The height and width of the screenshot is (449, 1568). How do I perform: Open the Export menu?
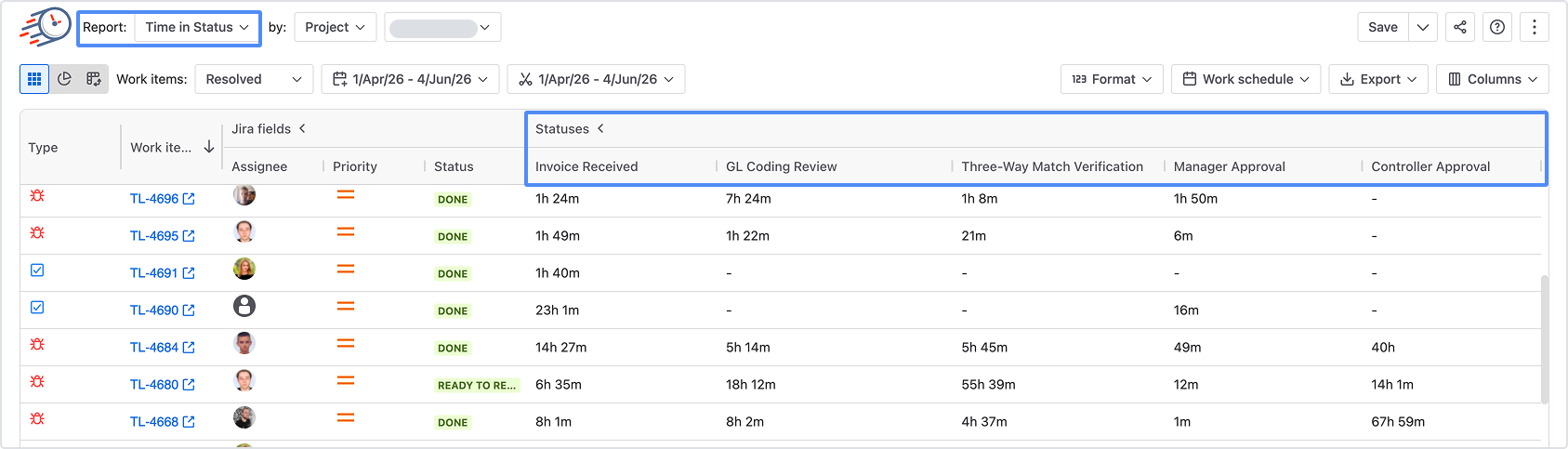pyautogui.click(x=1378, y=79)
